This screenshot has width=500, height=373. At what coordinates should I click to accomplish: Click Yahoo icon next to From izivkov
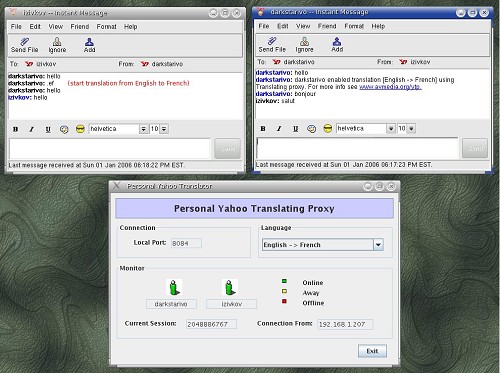pos(403,62)
